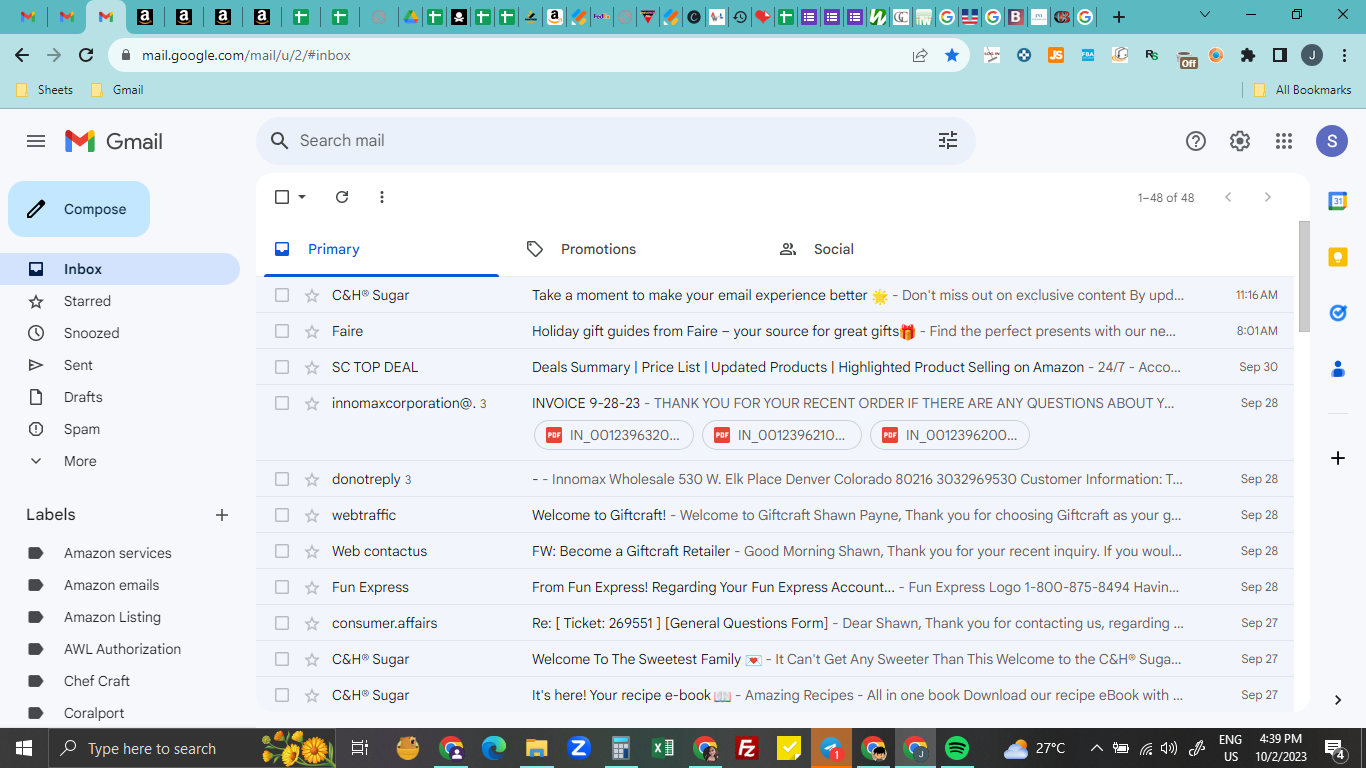Open the C&H Sugar email received 11:16 AM
1366x768 pixels.
pyautogui.click(x=775, y=295)
